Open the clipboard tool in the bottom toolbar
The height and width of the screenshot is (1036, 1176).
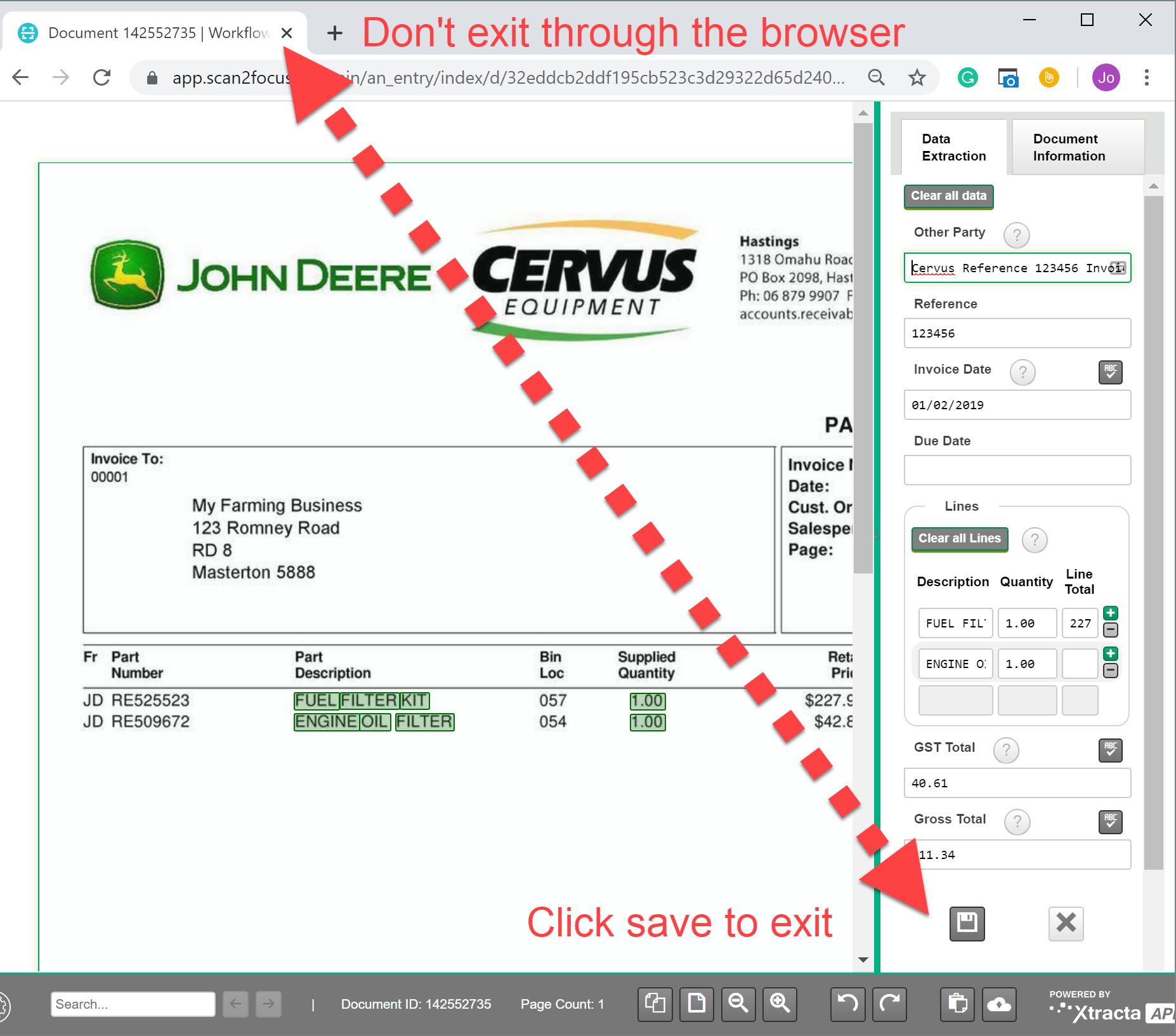tap(958, 1004)
